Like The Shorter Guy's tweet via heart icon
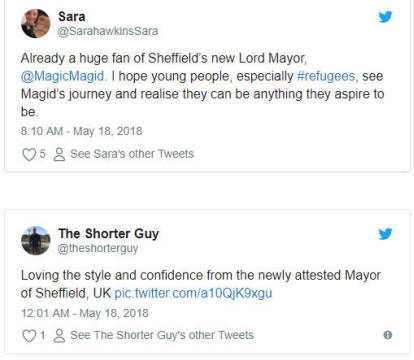This screenshot has height=360, width=414. coord(29,336)
